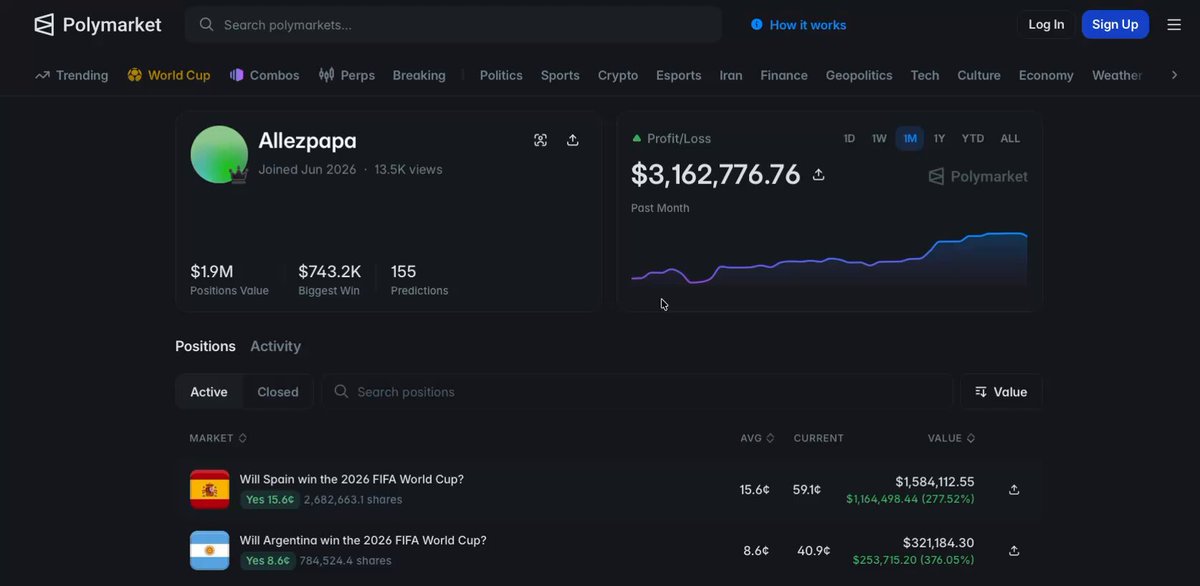Screen dimensions: 1200x586
Task: Select the ALL time range
Action: click(1011, 139)
